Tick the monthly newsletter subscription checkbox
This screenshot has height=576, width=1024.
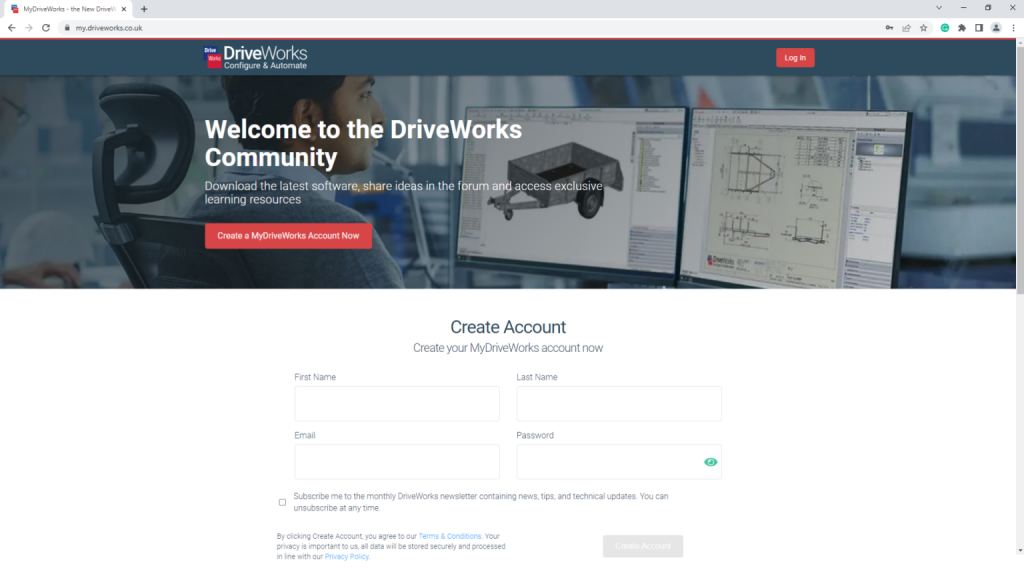coord(282,502)
